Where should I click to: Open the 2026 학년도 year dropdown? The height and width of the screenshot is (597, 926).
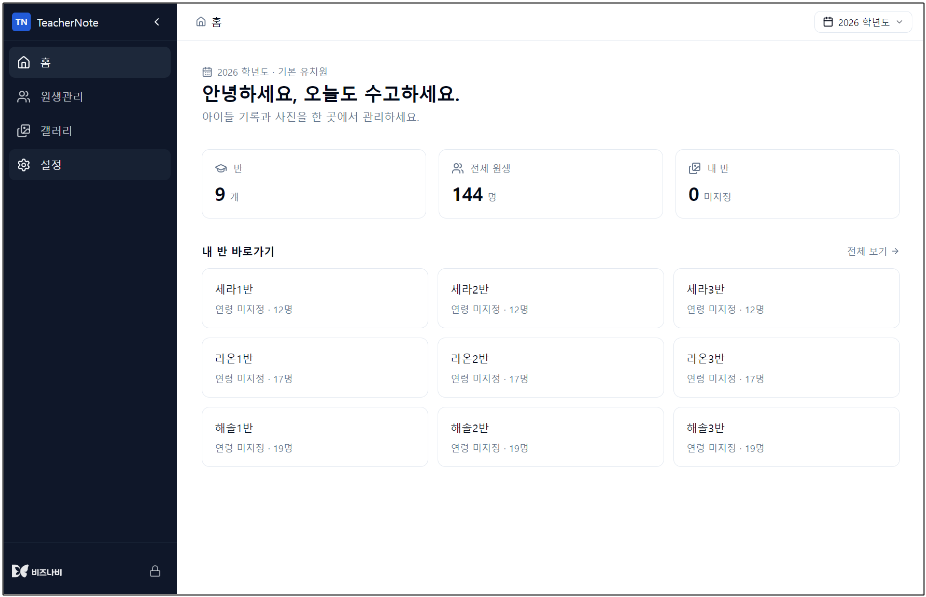click(863, 22)
